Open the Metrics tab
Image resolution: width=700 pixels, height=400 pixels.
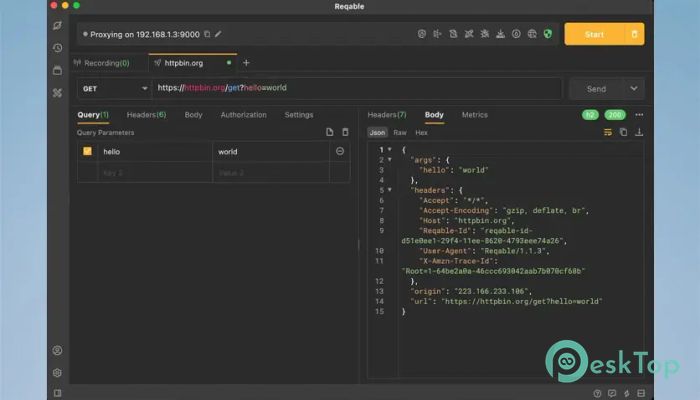click(475, 115)
